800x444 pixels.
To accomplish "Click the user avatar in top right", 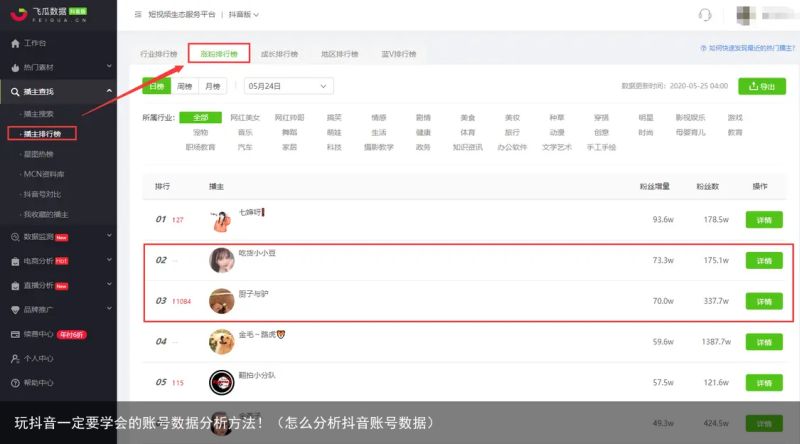I will (746, 15).
